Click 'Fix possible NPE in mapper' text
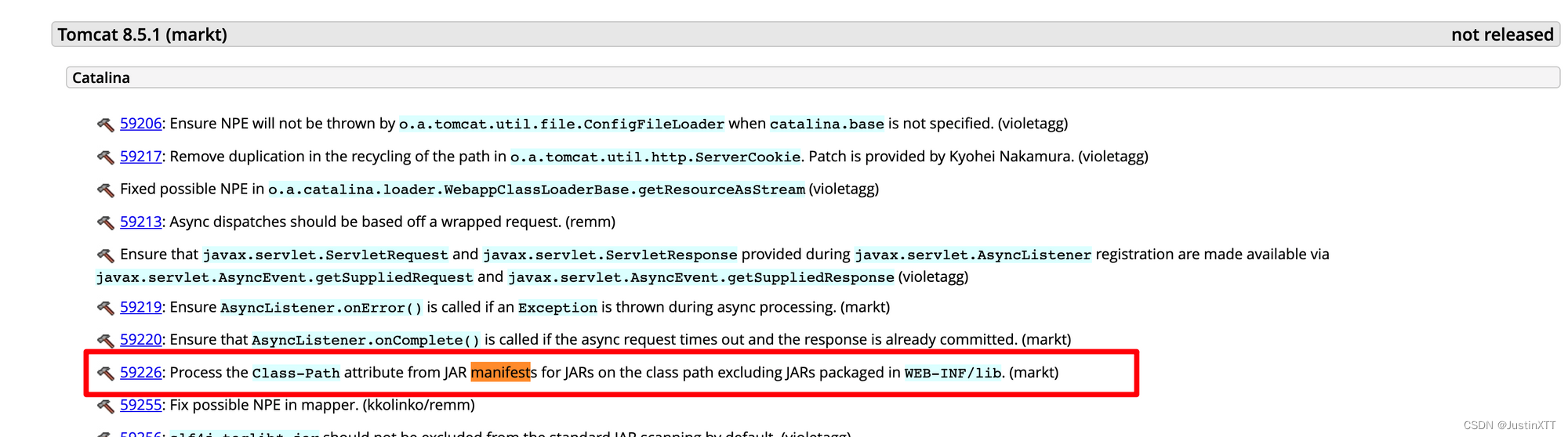This screenshot has height=437, width=1568. click(x=264, y=406)
